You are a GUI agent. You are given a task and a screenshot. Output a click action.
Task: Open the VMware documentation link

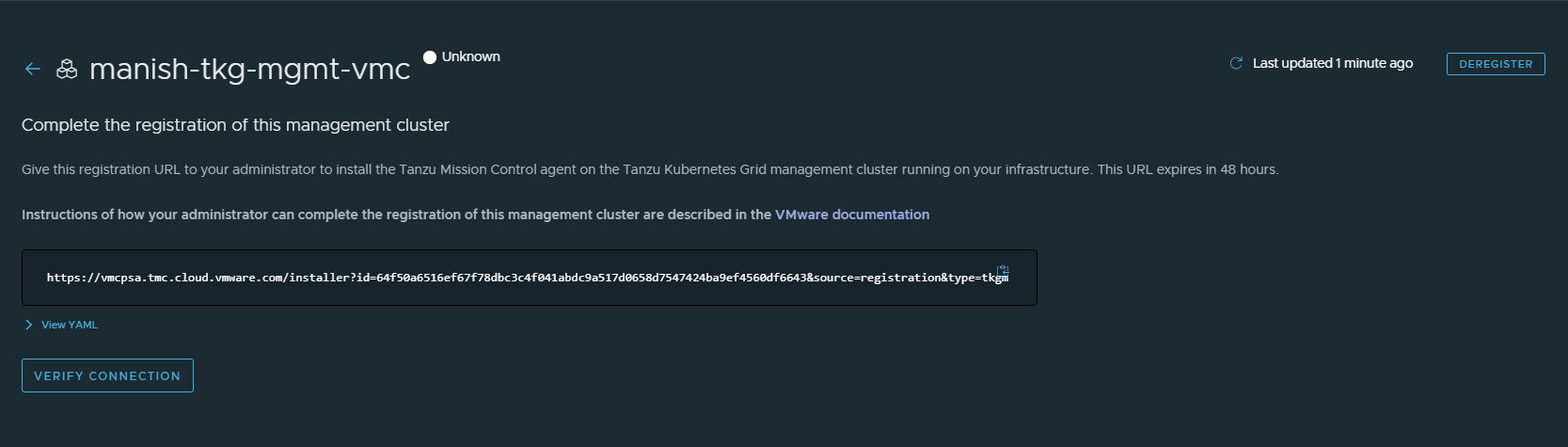[x=852, y=215]
